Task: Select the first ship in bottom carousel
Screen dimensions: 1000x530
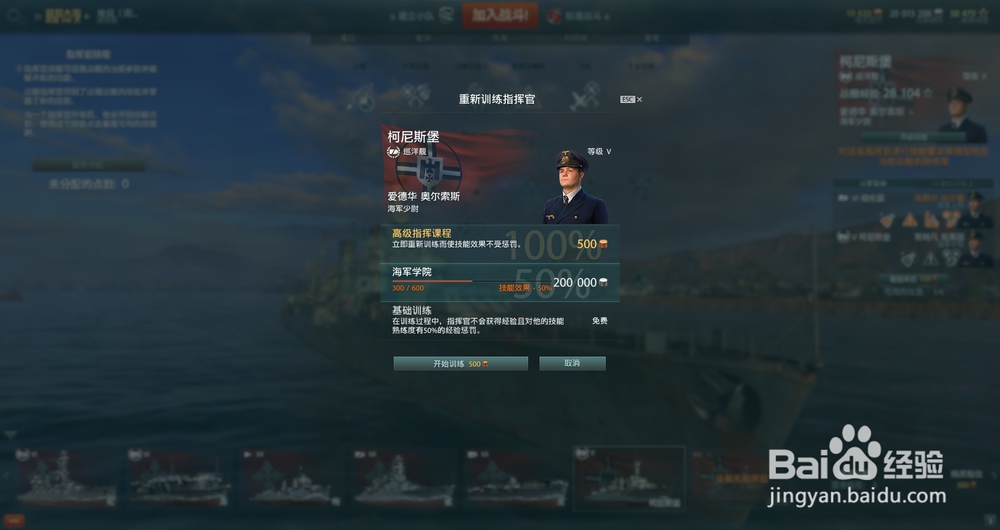Action: (66, 477)
